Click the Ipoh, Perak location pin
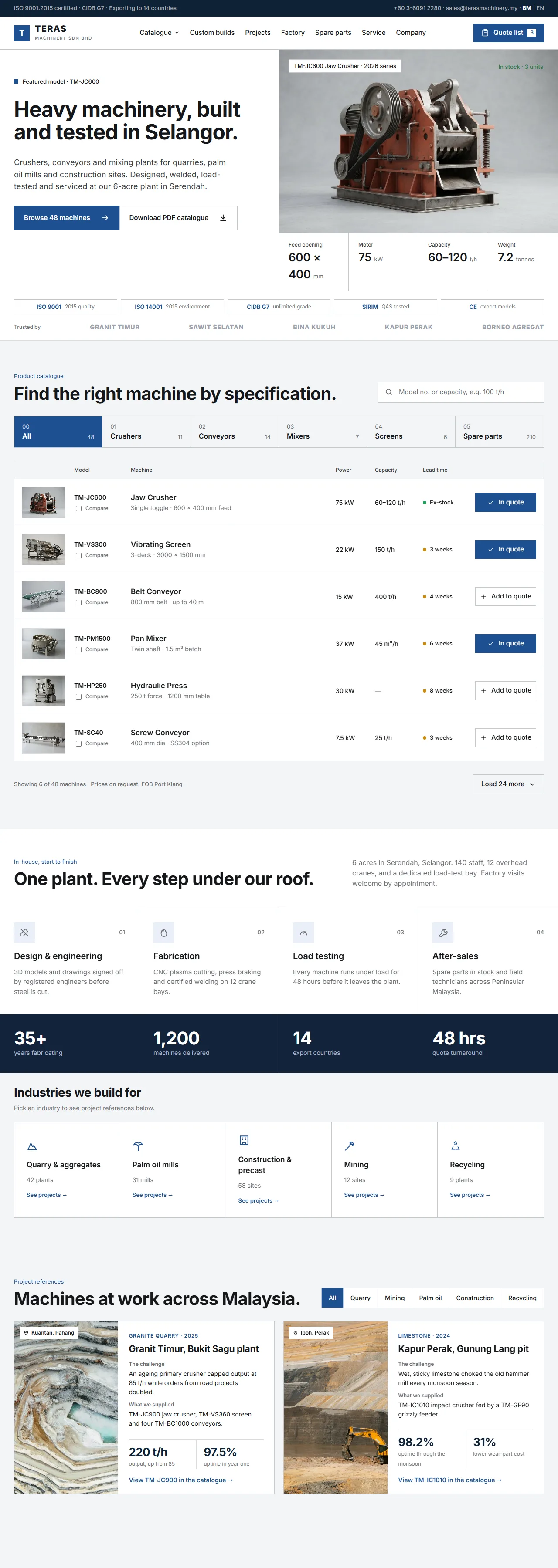Image resolution: width=558 pixels, height=1568 pixels. (x=296, y=1332)
